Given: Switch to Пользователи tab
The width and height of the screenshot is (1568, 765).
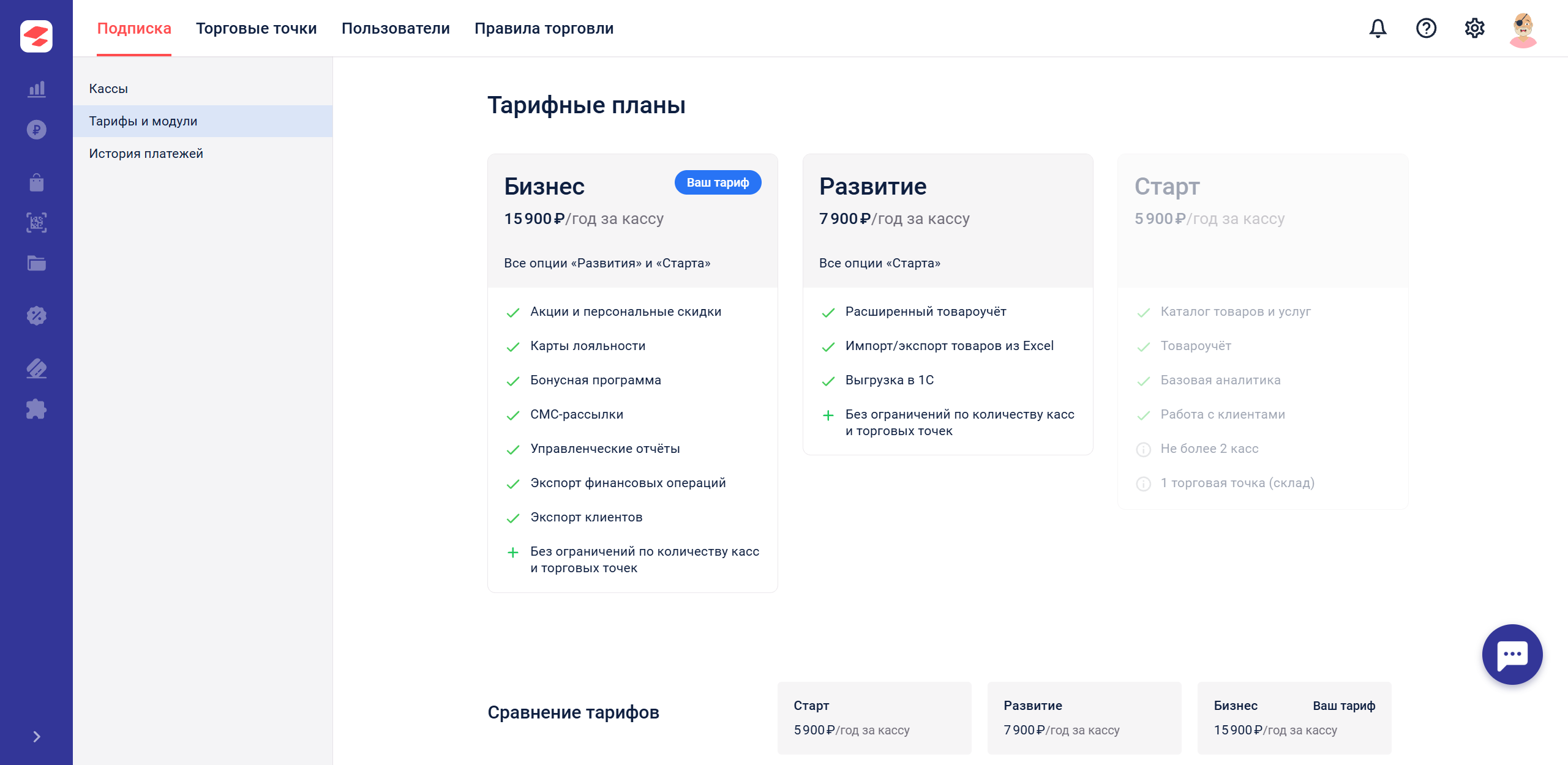Looking at the screenshot, I should click(396, 28).
